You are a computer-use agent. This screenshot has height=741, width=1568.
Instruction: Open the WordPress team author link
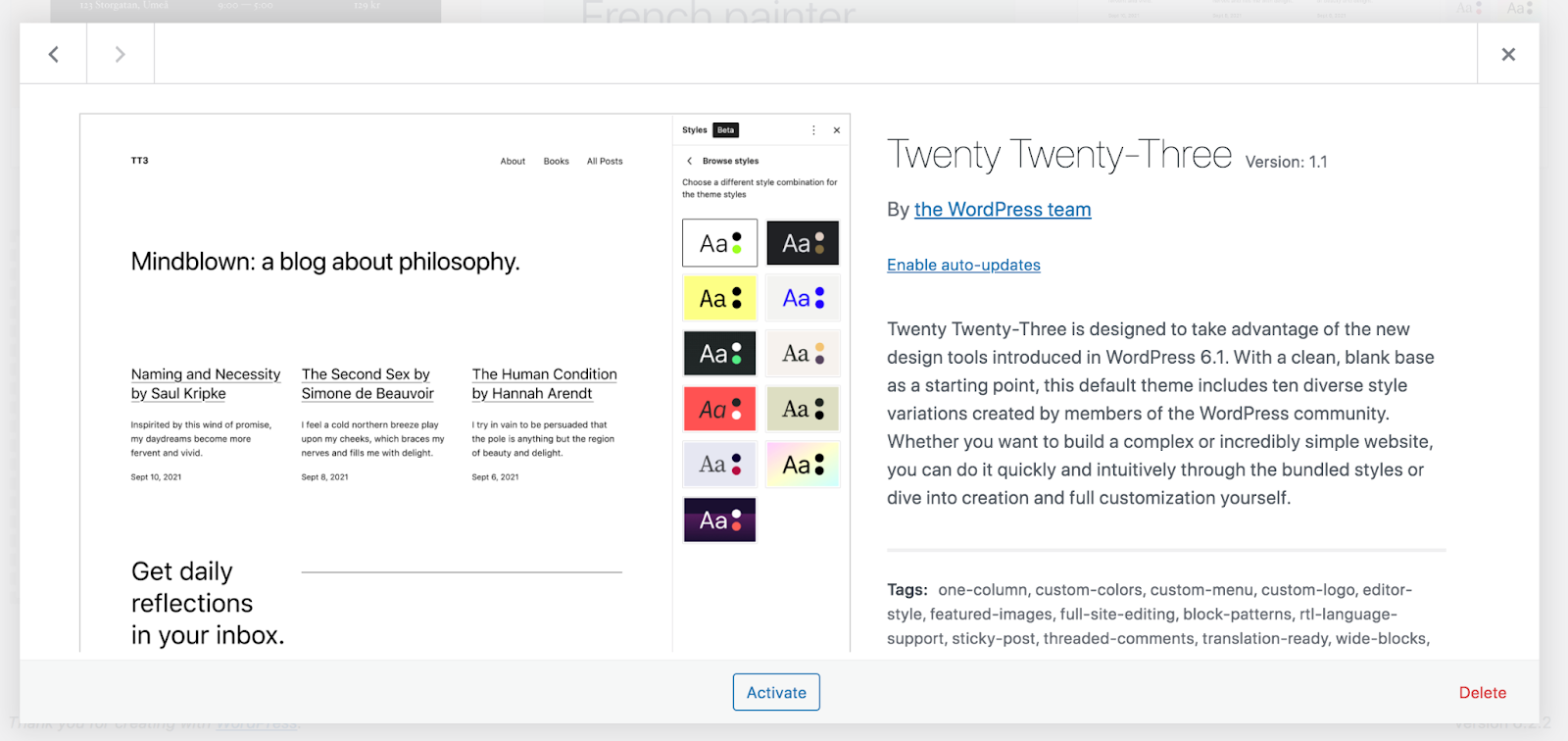pos(1003,210)
